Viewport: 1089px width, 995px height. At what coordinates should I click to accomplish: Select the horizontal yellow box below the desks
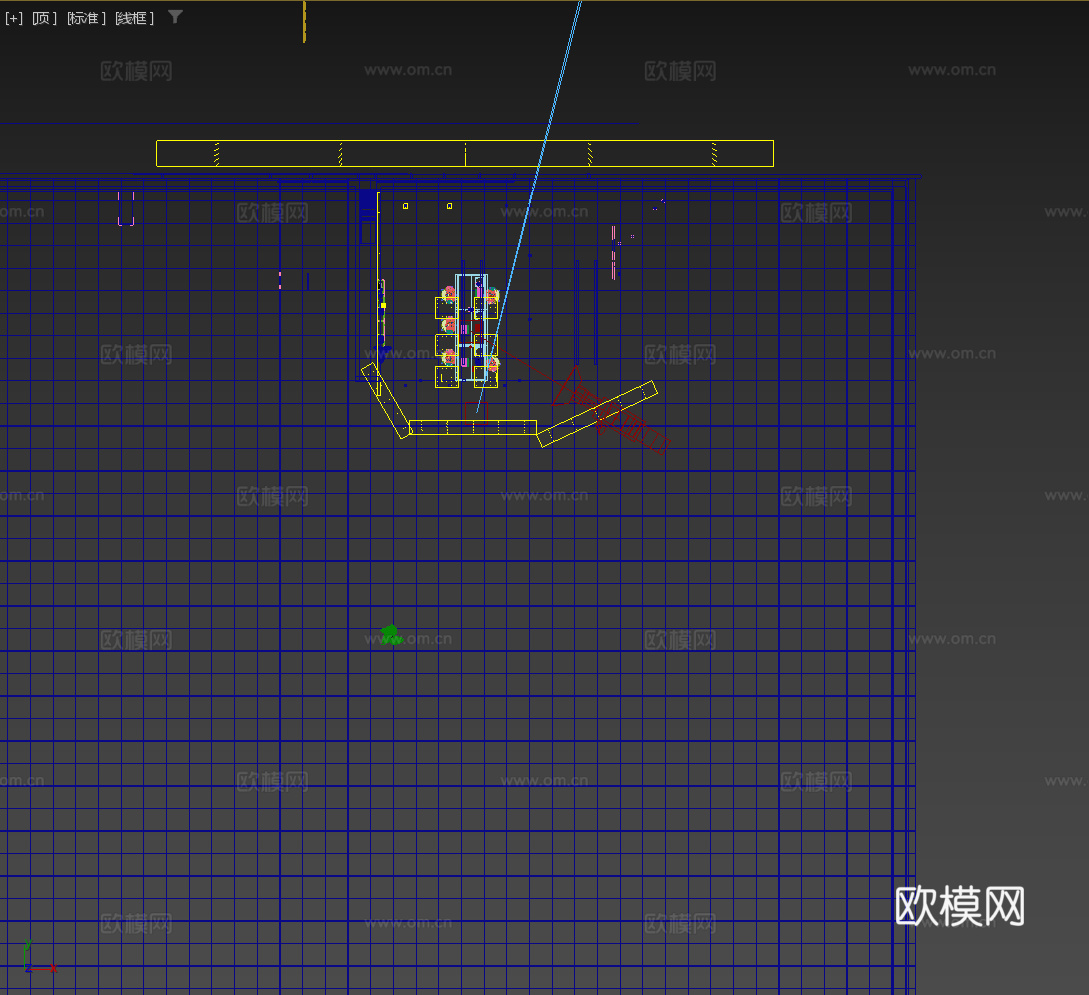(x=473, y=427)
